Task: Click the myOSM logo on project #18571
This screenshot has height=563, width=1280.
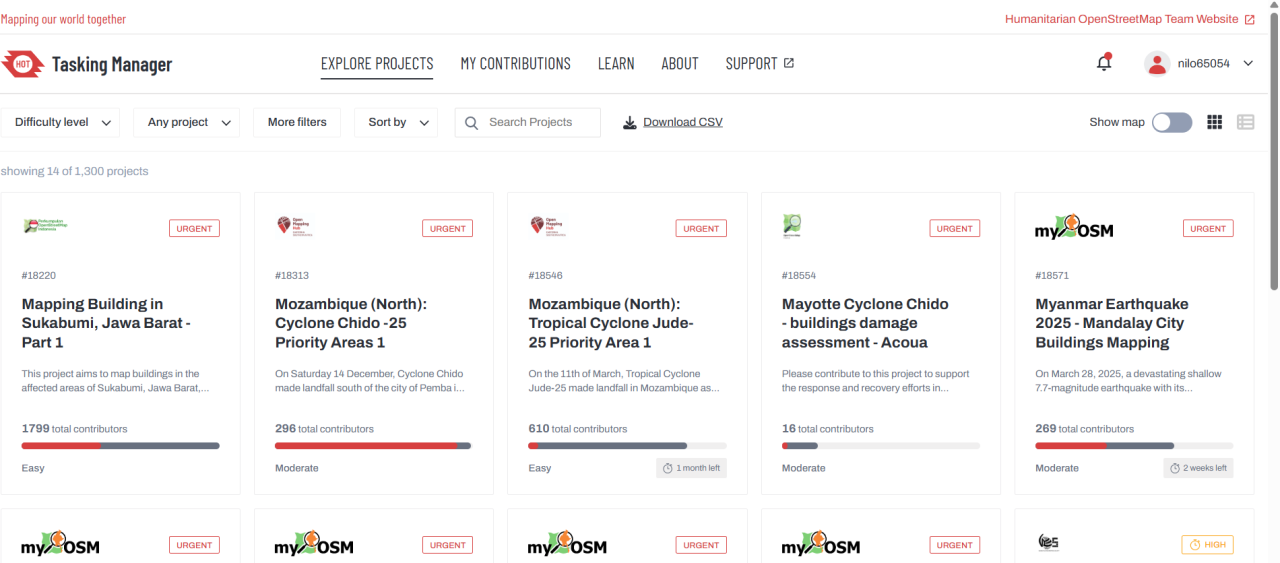Action: pyautogui.click(x=1074, y=229)
